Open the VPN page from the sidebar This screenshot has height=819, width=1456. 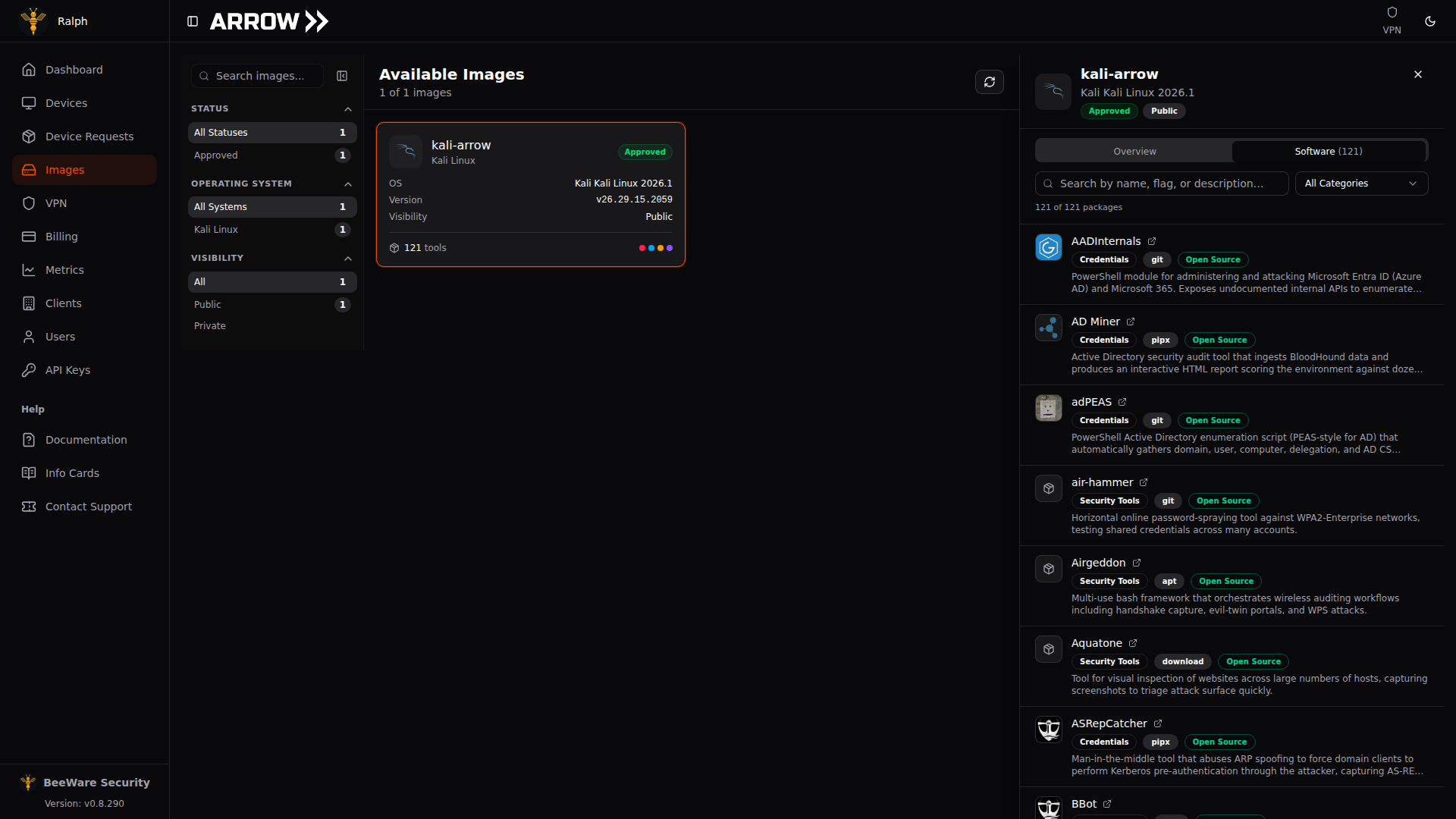coord(84,203)
